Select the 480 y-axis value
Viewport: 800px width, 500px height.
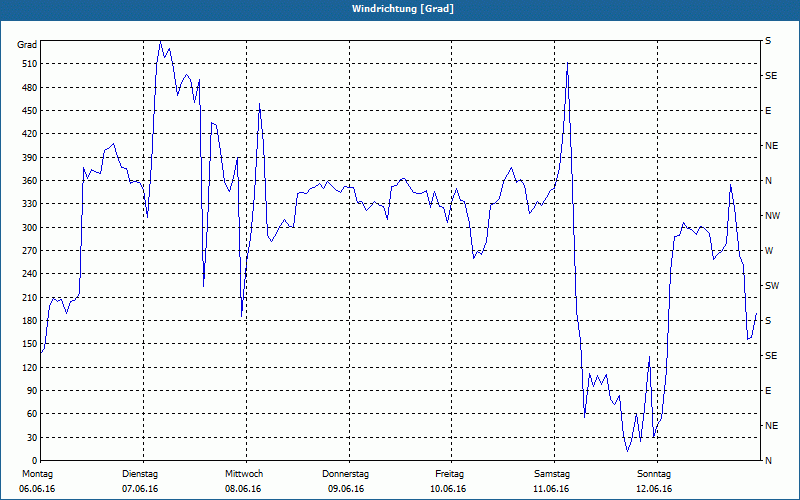click(x=30, y=88)
